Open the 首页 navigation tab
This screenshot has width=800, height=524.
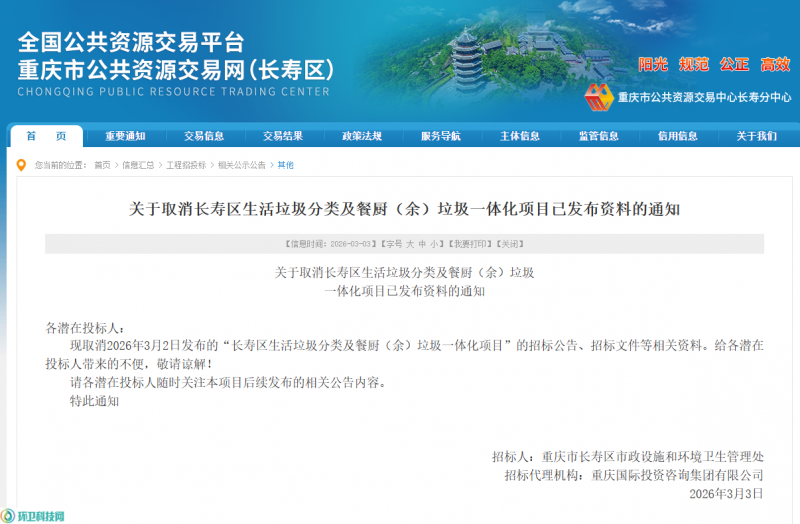[46, 136]
